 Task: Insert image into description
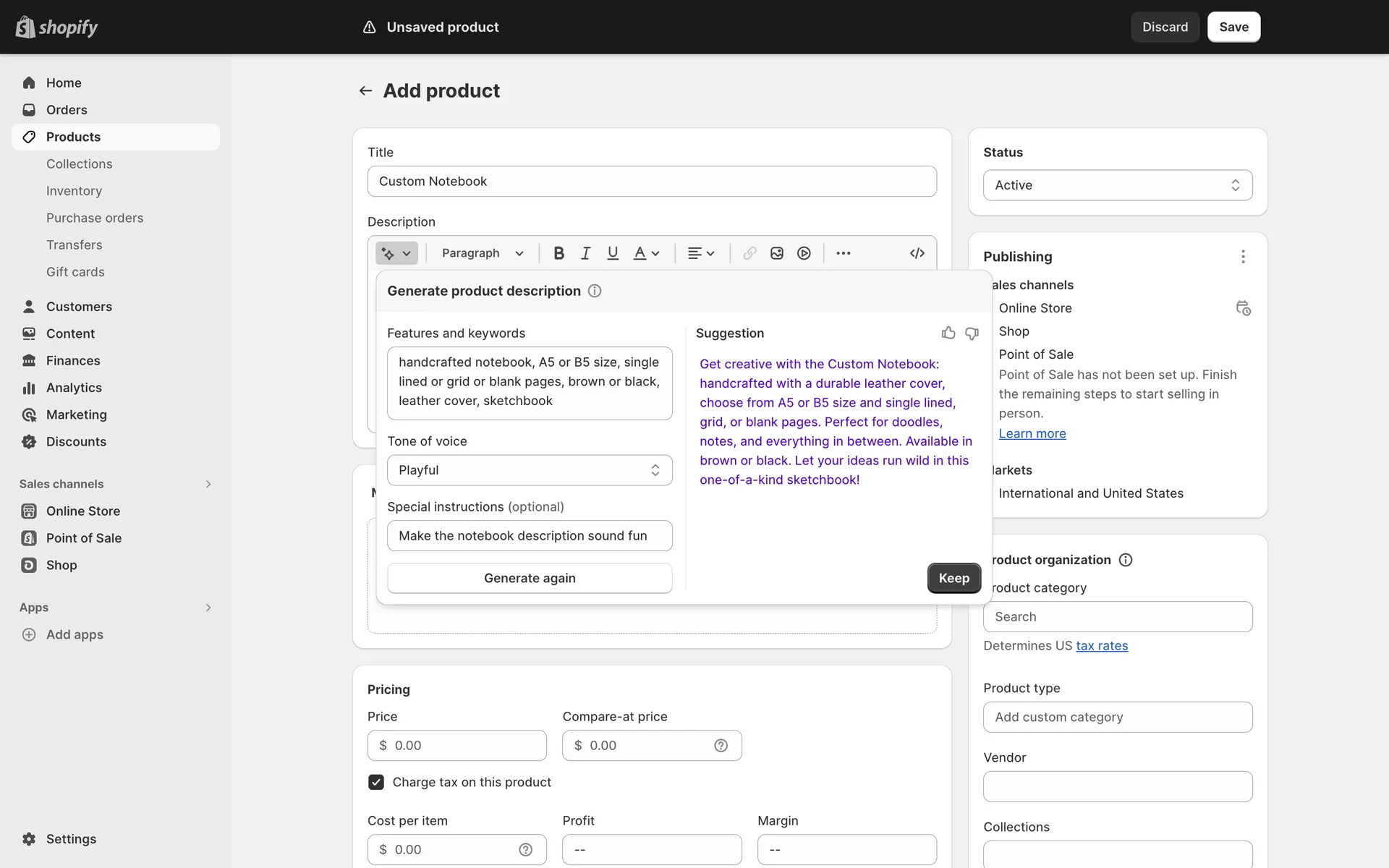(x=777, y=253)
